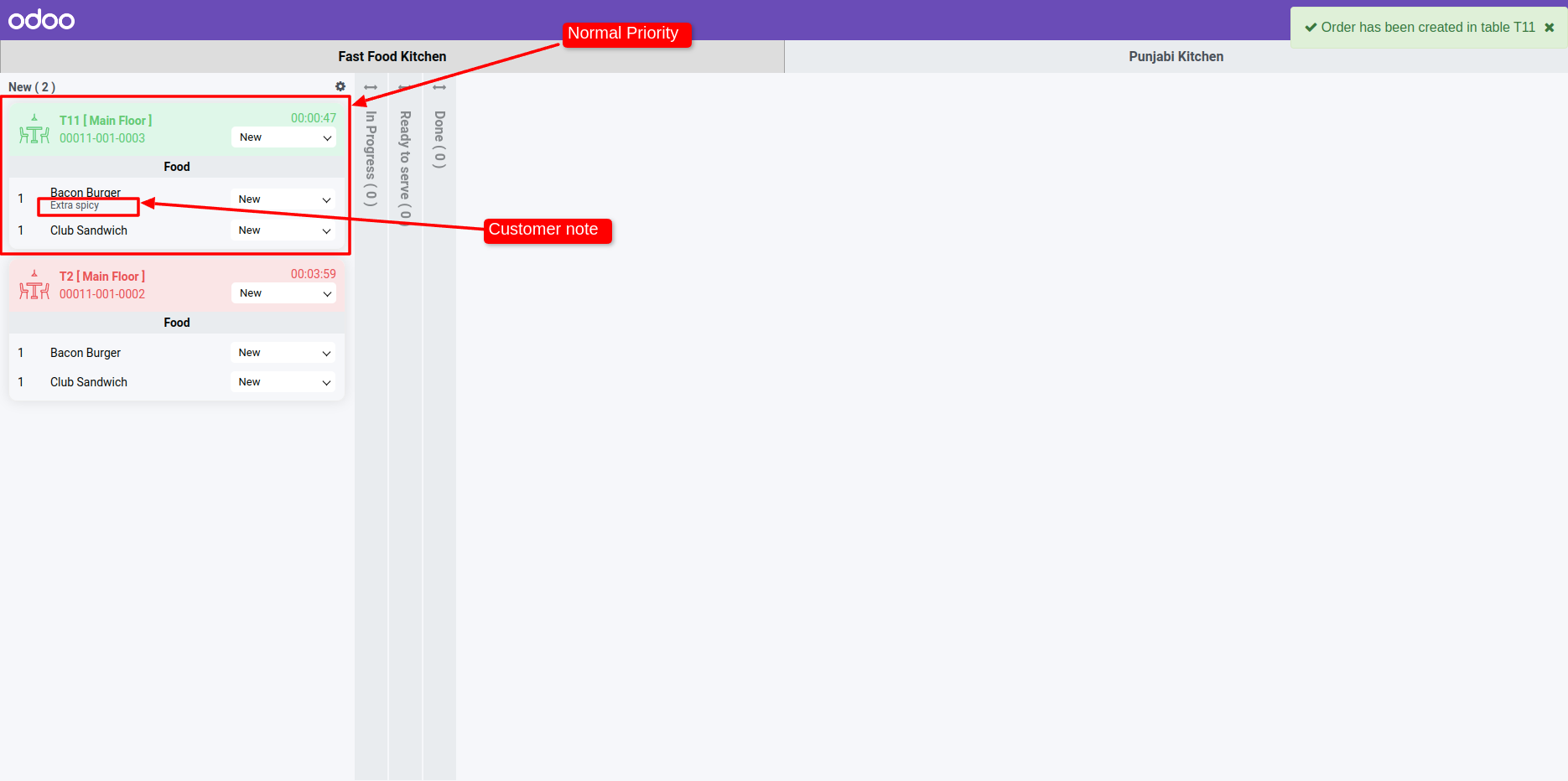Viewport: 1568px width, 781px height.
Task: Click Club Sandwich in T2 order
Action: click(x=89, y=382)
